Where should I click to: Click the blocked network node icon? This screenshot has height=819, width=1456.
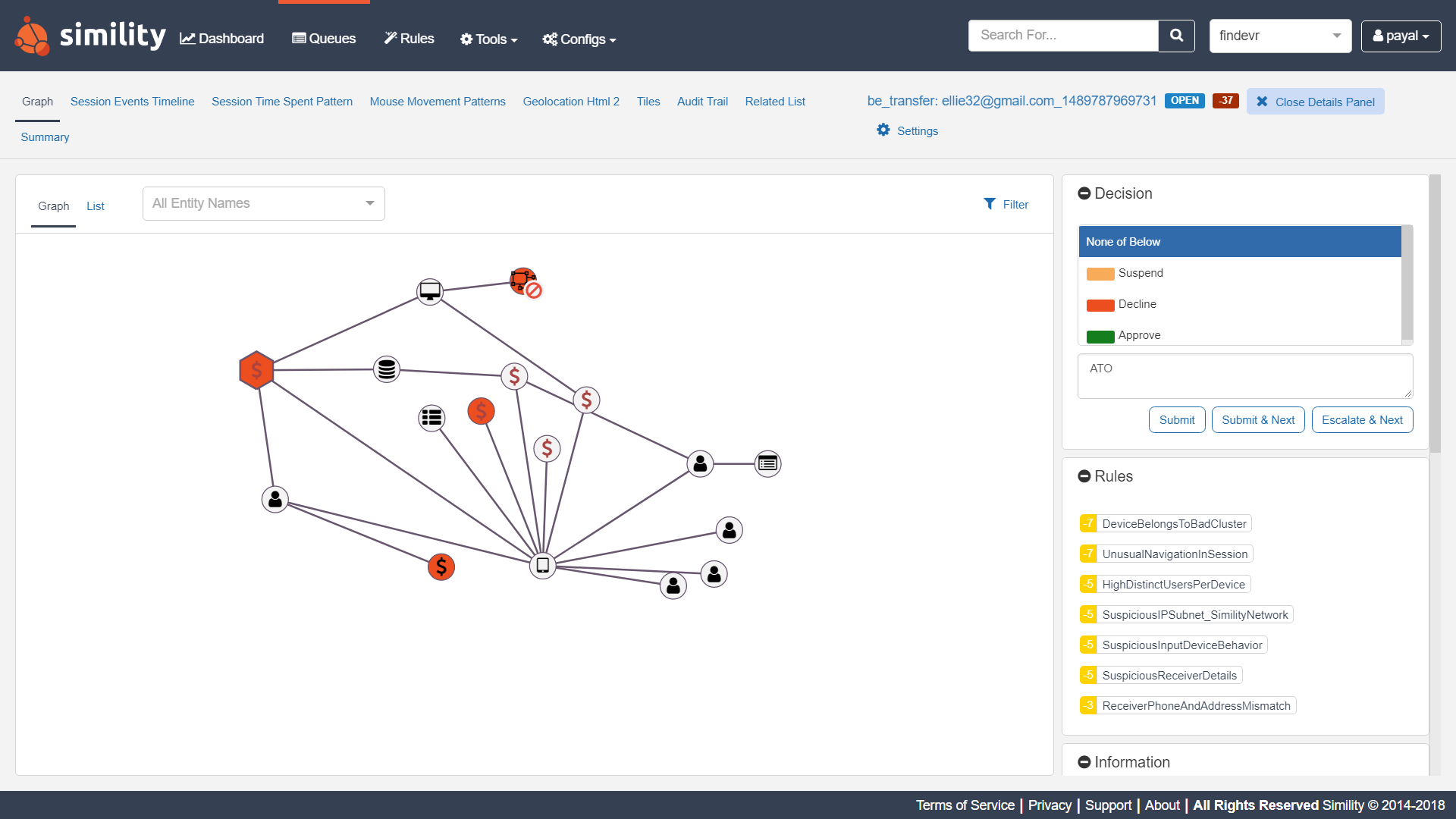pos(524,281)
